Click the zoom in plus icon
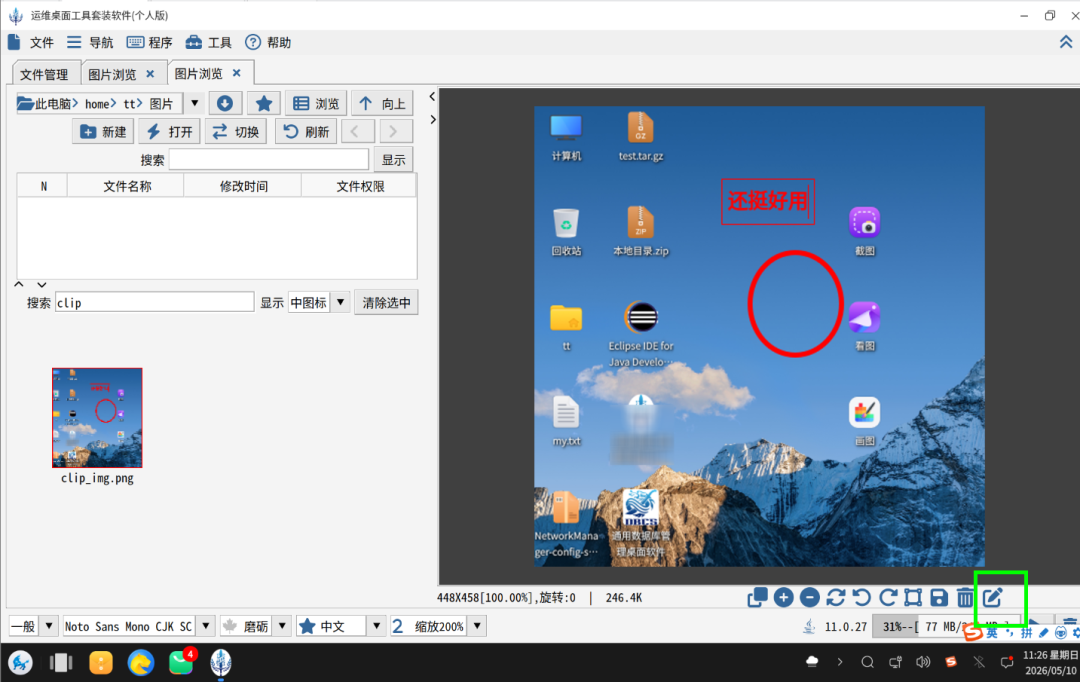Image resolution: width=1080 pixels, height=682 pixels. coord(783,597)
